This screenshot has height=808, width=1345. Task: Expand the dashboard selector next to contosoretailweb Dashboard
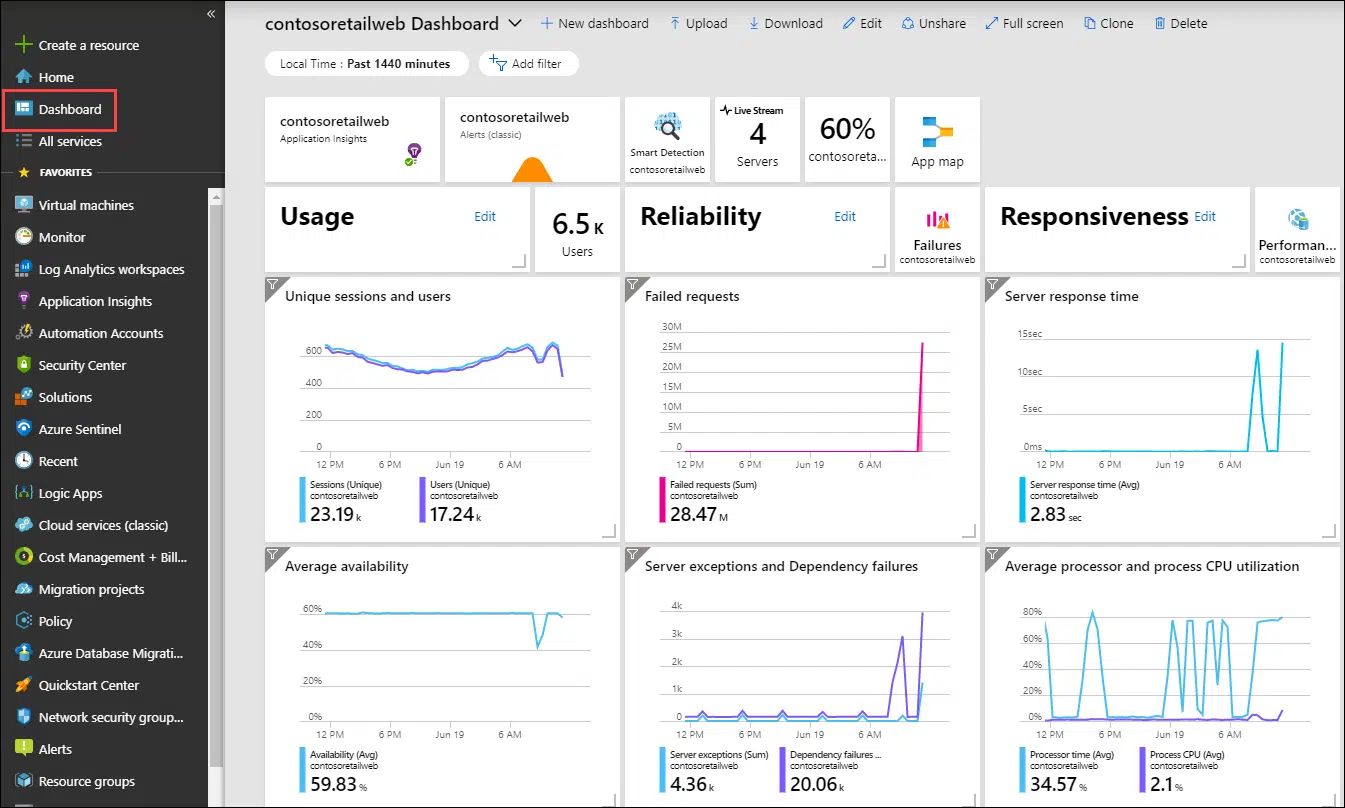(x=516, y=23)
